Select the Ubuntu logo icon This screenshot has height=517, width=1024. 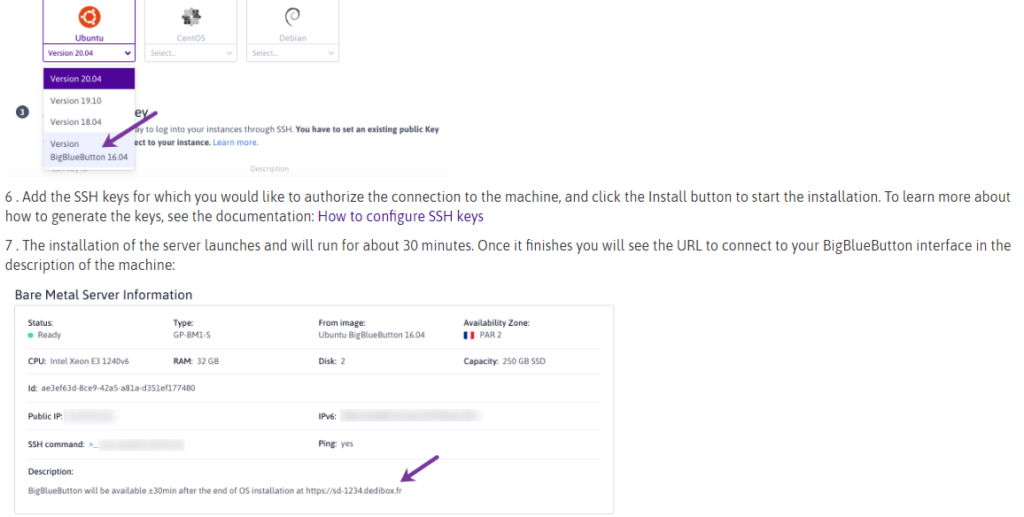point(89,16)
